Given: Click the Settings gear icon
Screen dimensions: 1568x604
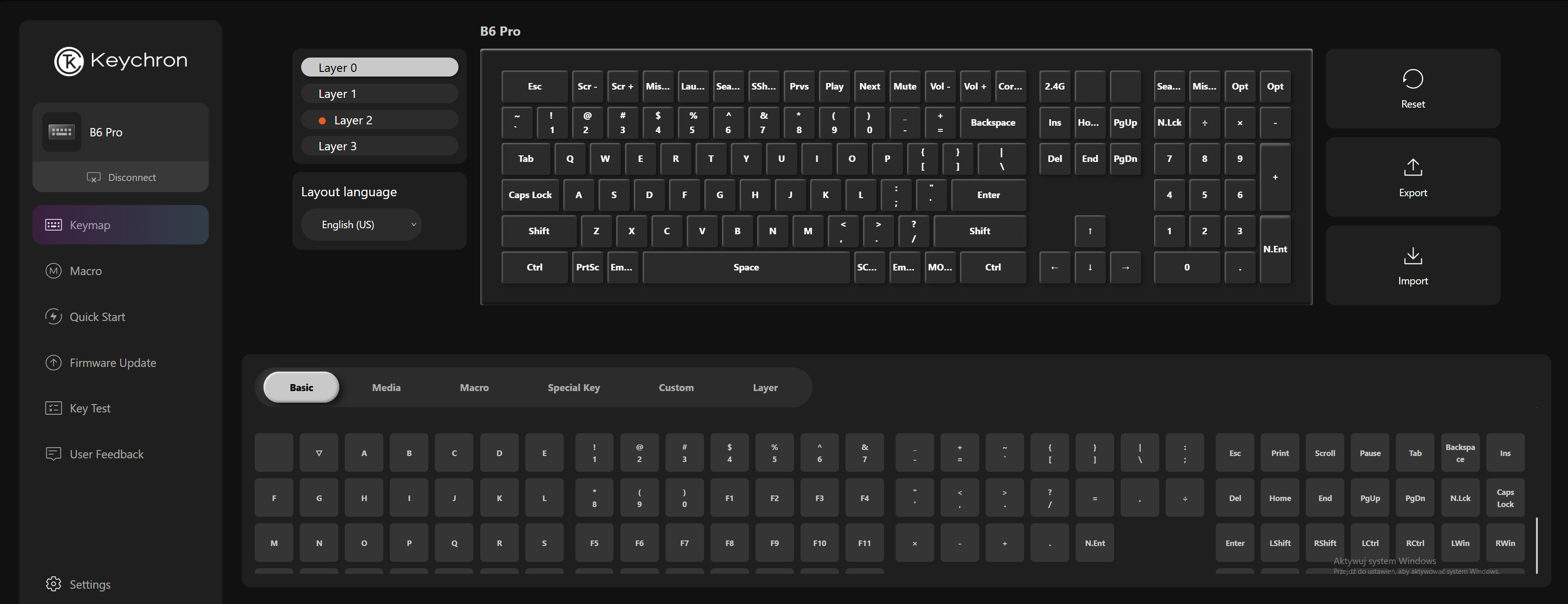Looking at the screenshot, I should (x=53, y=584).
